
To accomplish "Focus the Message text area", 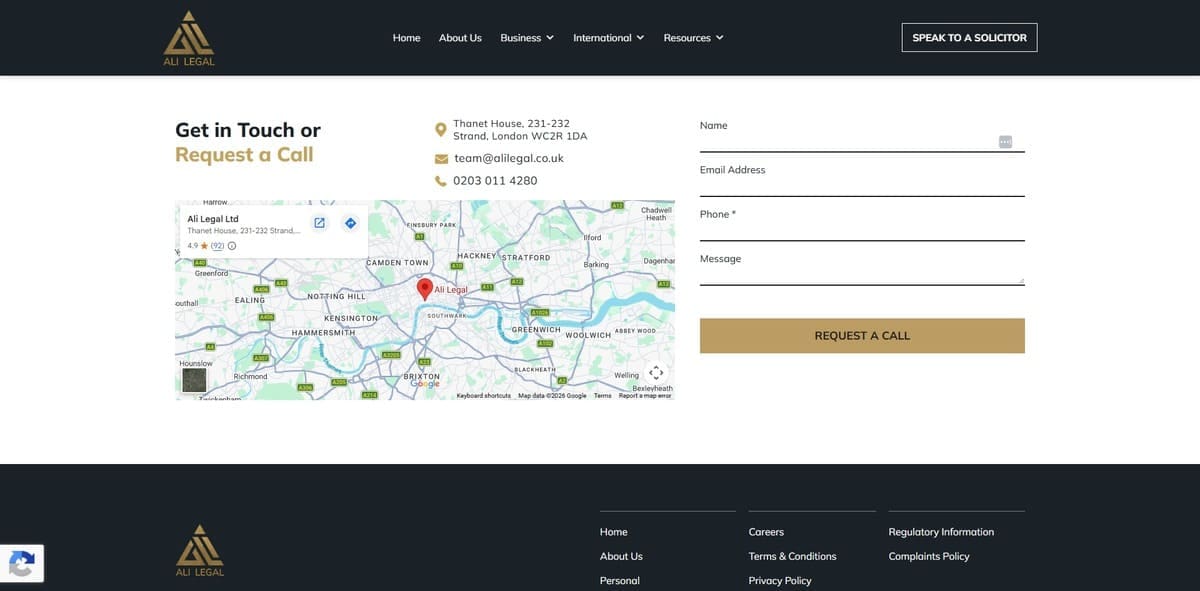I will click(x=862, y=275).
